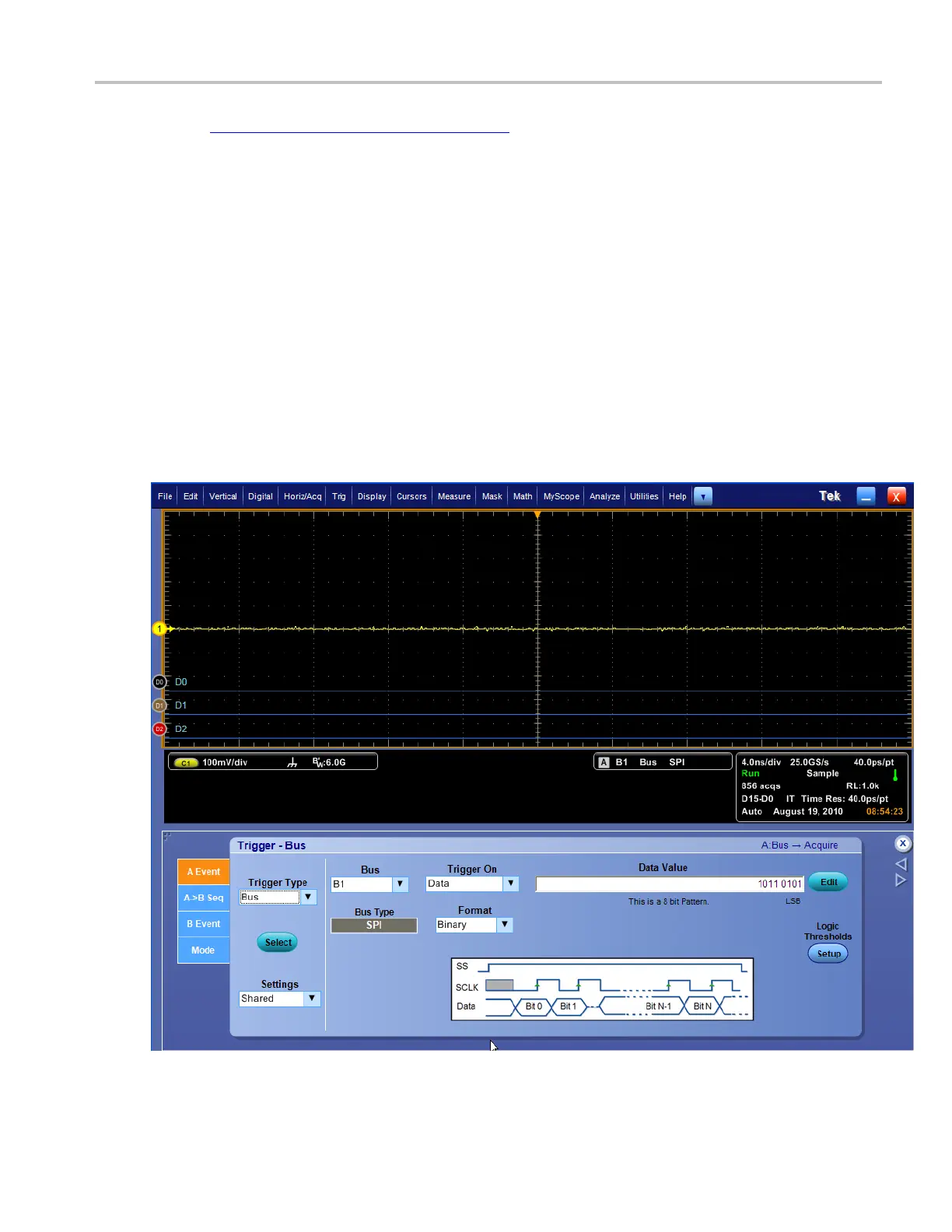Expand the menu bar dropdown arrow button
The height and width of the screenshot is (1232, 952).
pyautogui.click(x=703, y=496)
